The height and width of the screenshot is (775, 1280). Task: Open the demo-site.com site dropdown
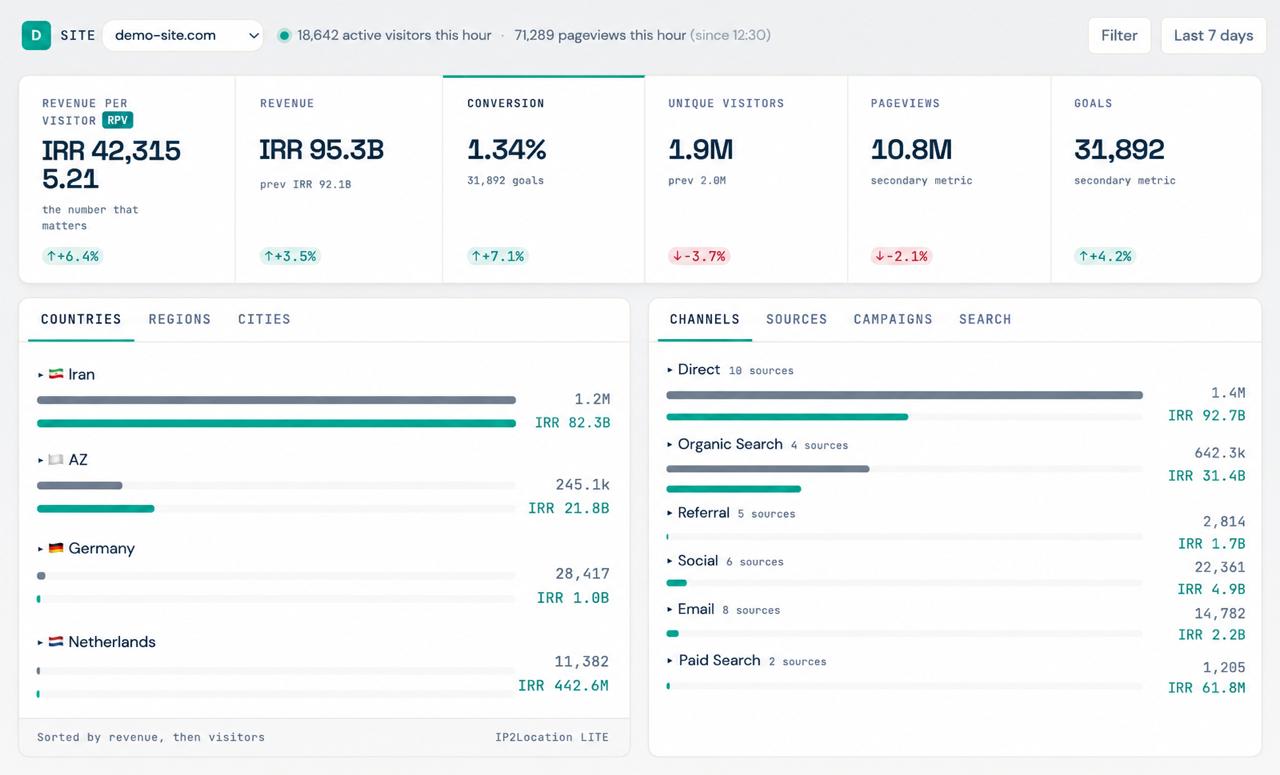click(183, 35)
